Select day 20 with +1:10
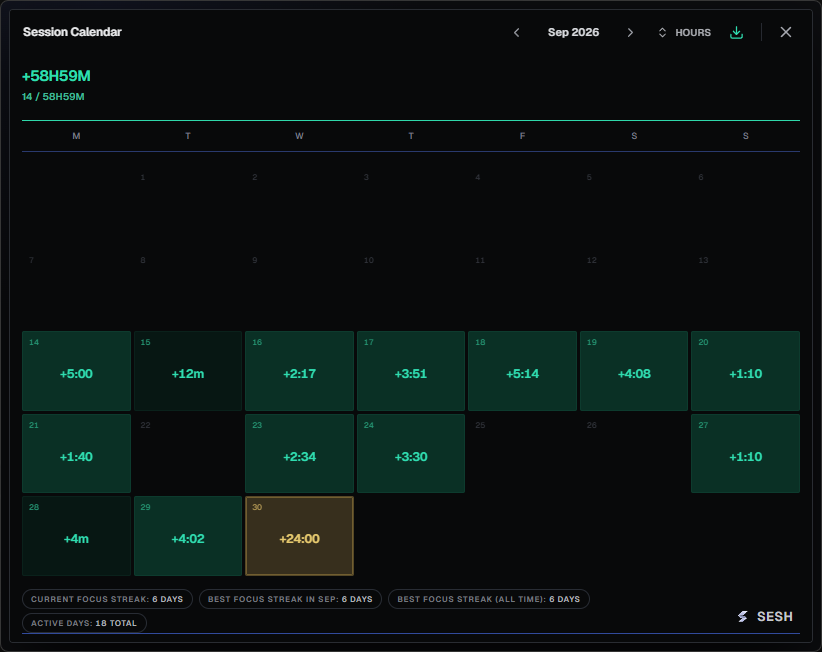 745,371
